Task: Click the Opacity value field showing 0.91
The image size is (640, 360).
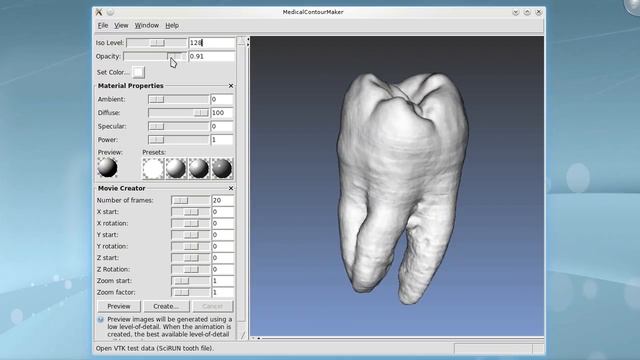Action: pos(211,56)
